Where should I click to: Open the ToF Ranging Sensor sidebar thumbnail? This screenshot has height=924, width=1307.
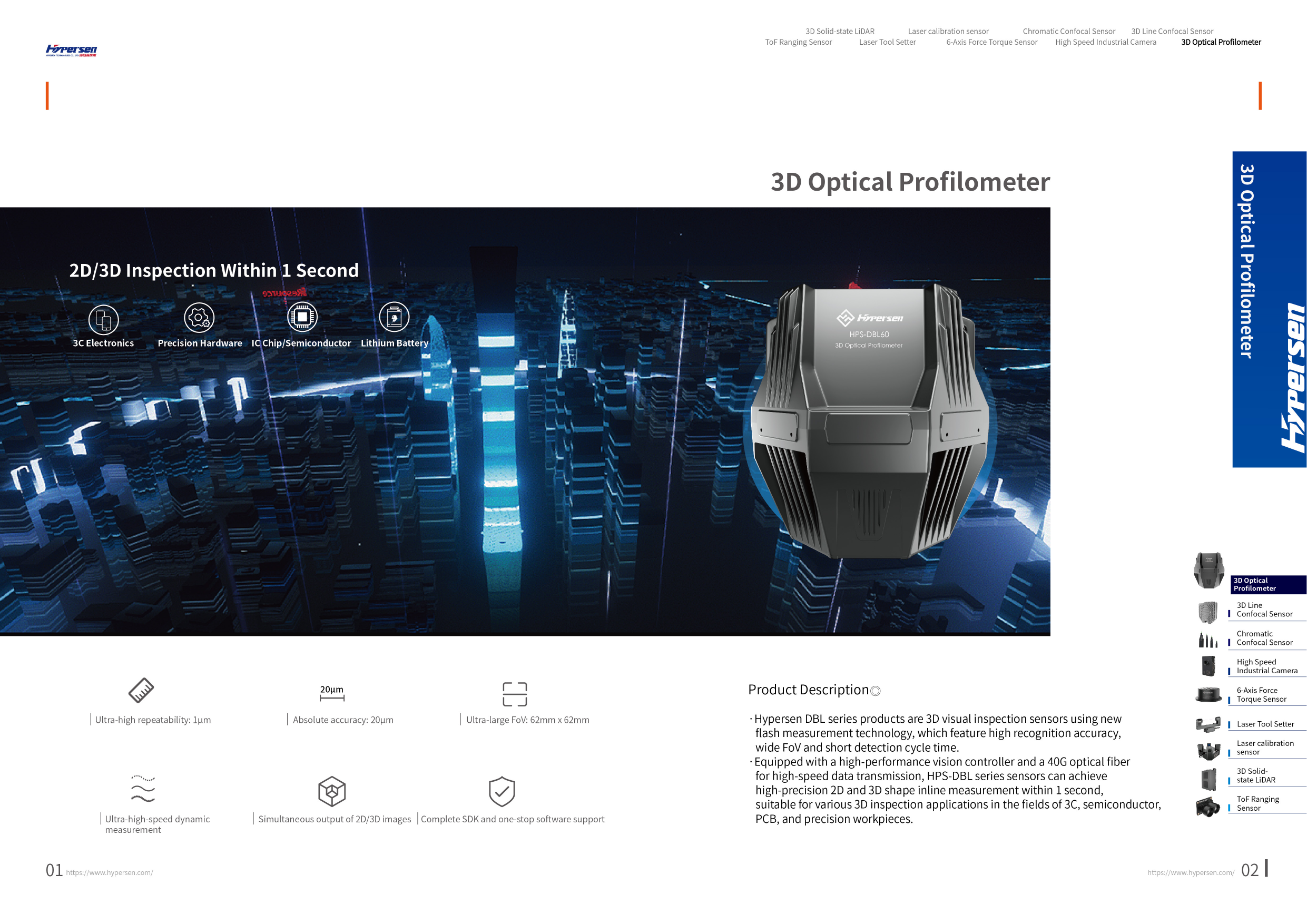[1208, 807]
